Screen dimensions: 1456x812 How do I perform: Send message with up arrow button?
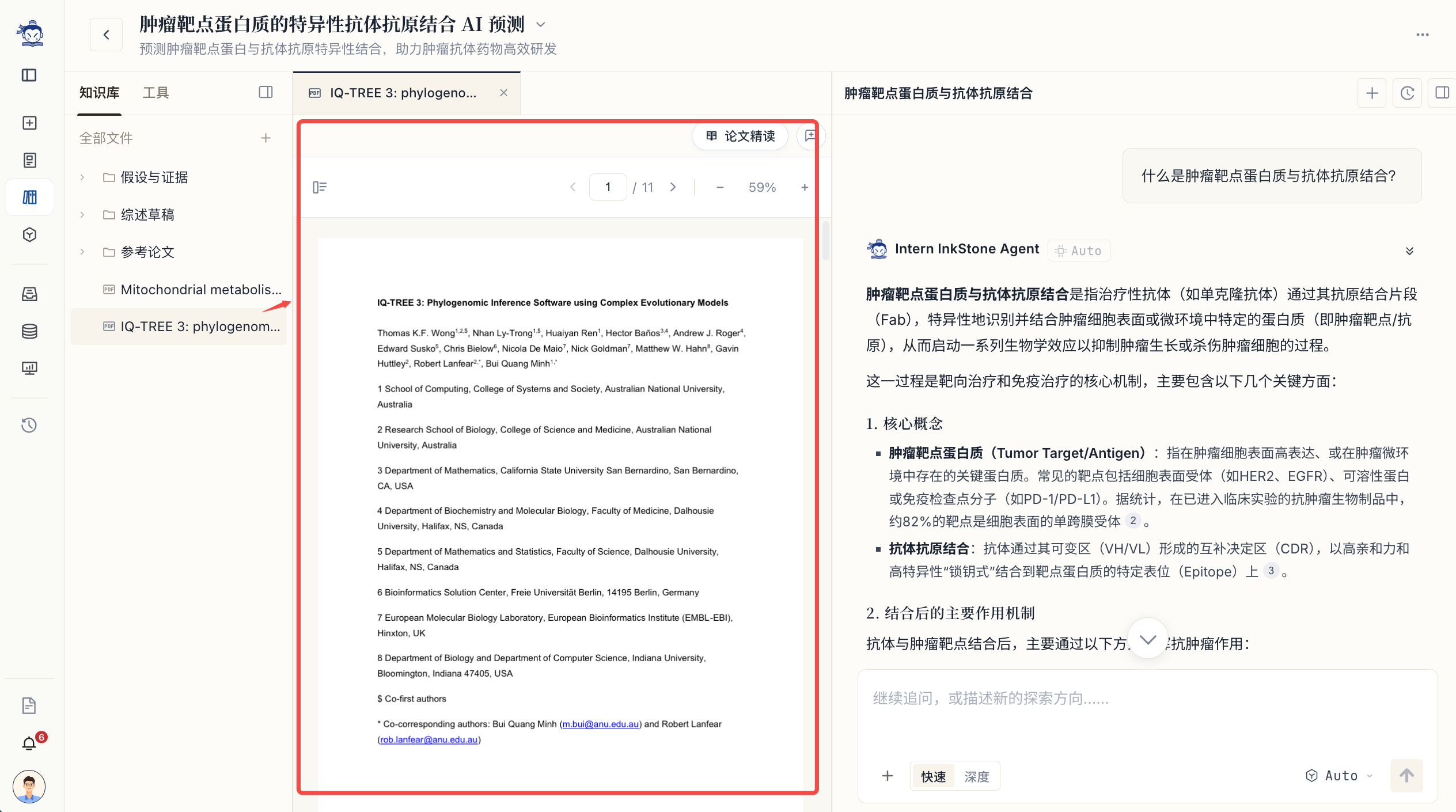tap(1406, 776)
